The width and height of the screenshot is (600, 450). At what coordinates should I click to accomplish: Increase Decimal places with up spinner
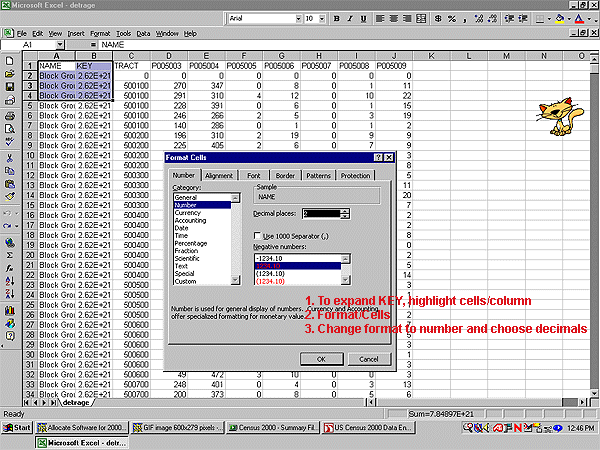tap(346, 209)
